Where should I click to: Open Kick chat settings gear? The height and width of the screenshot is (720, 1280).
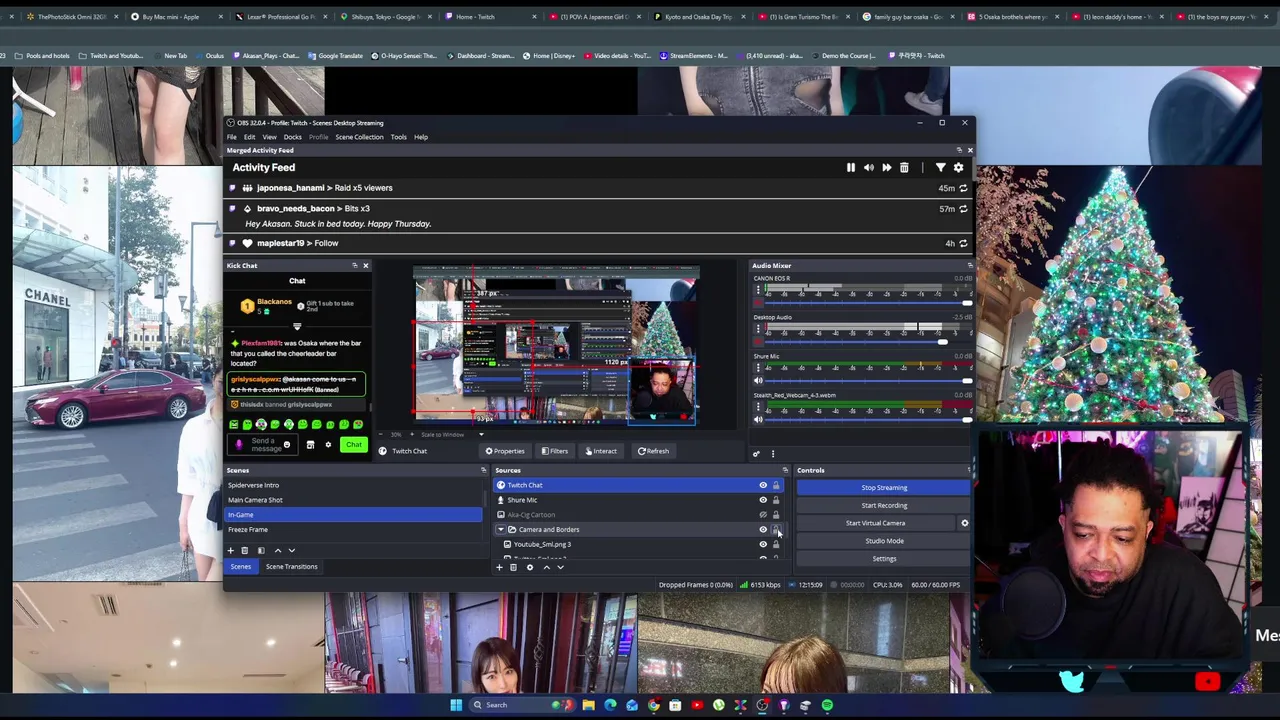326,445
